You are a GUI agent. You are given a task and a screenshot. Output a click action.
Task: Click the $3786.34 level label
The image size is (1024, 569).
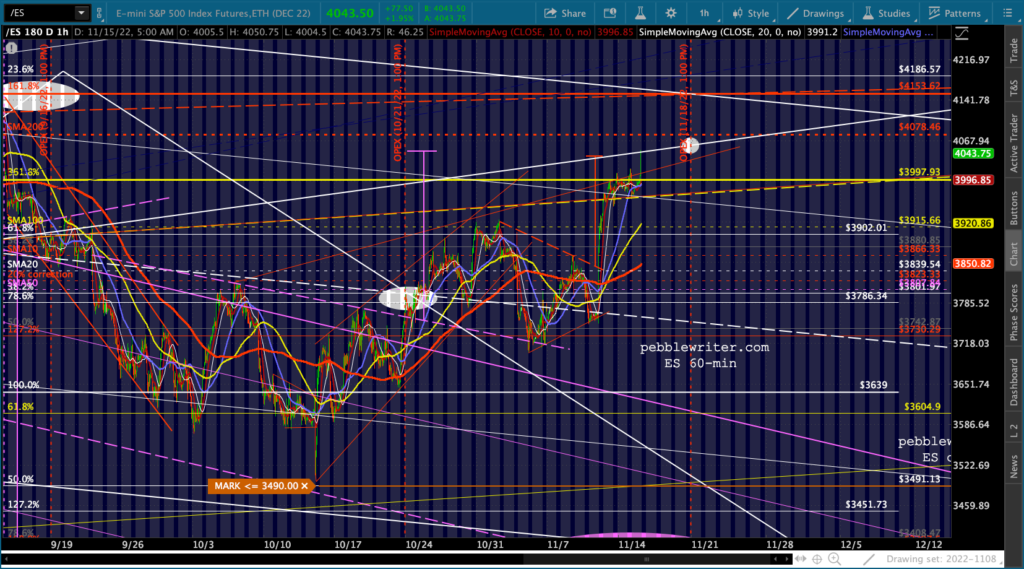click(866, 296)
